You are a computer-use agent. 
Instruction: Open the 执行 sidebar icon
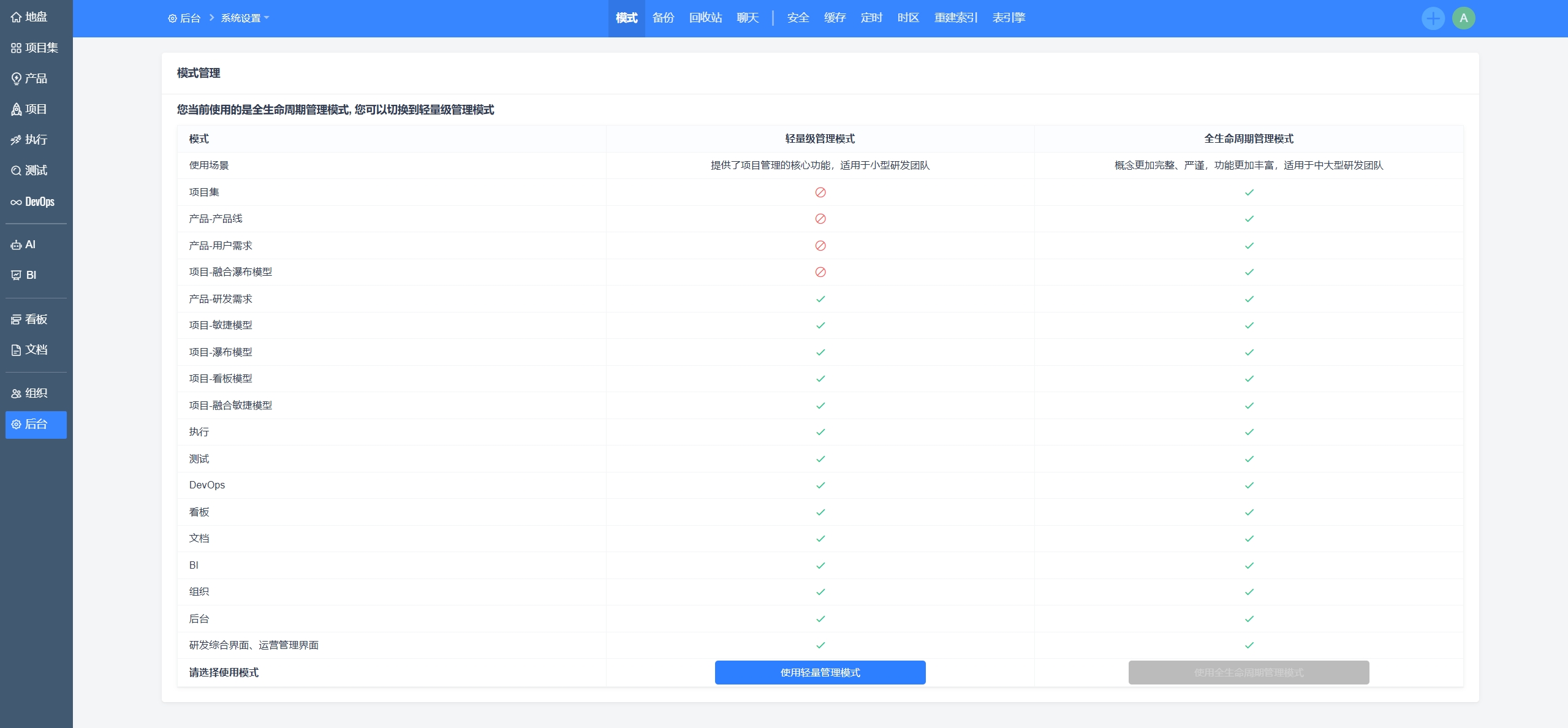[x=17, y=140]
